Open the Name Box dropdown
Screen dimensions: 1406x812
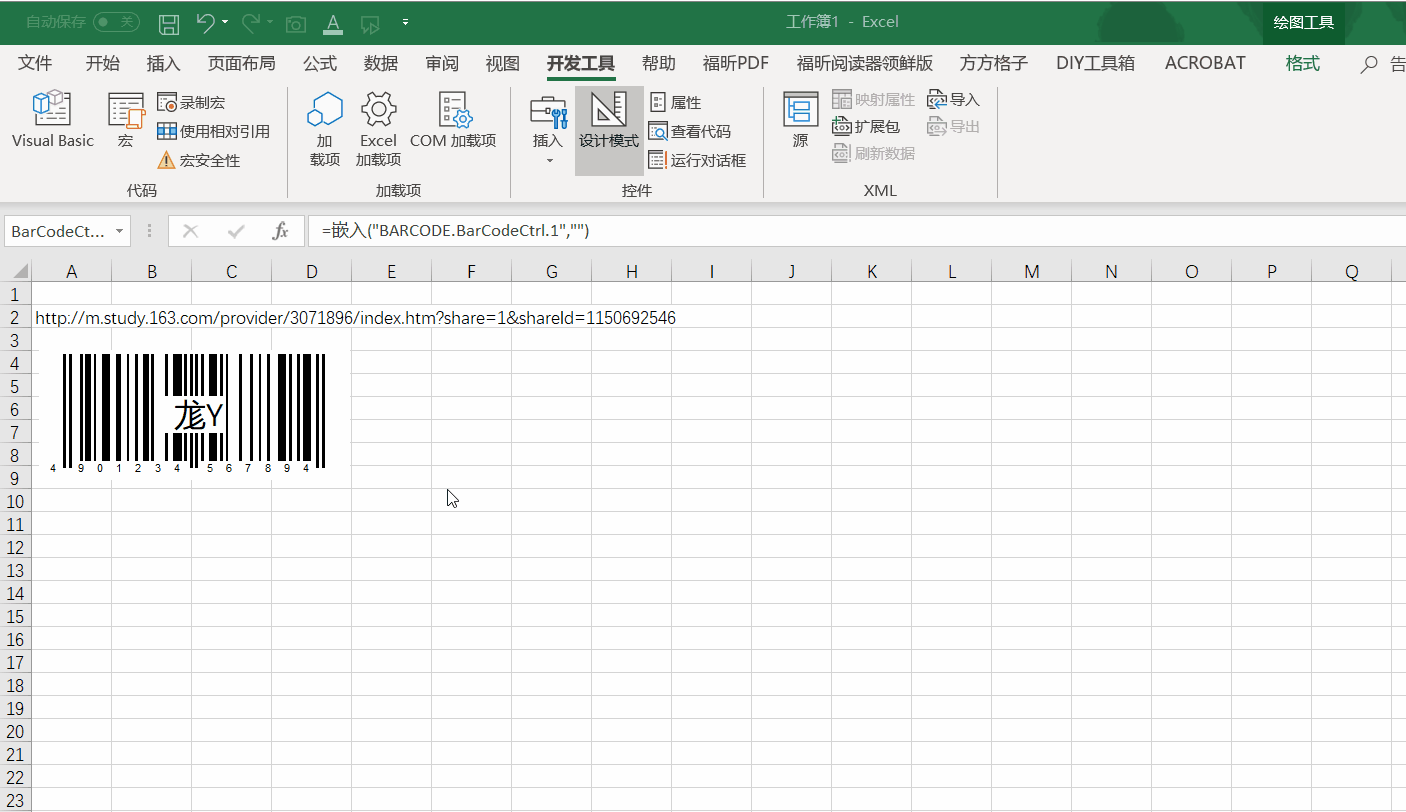tap(119, 230)
